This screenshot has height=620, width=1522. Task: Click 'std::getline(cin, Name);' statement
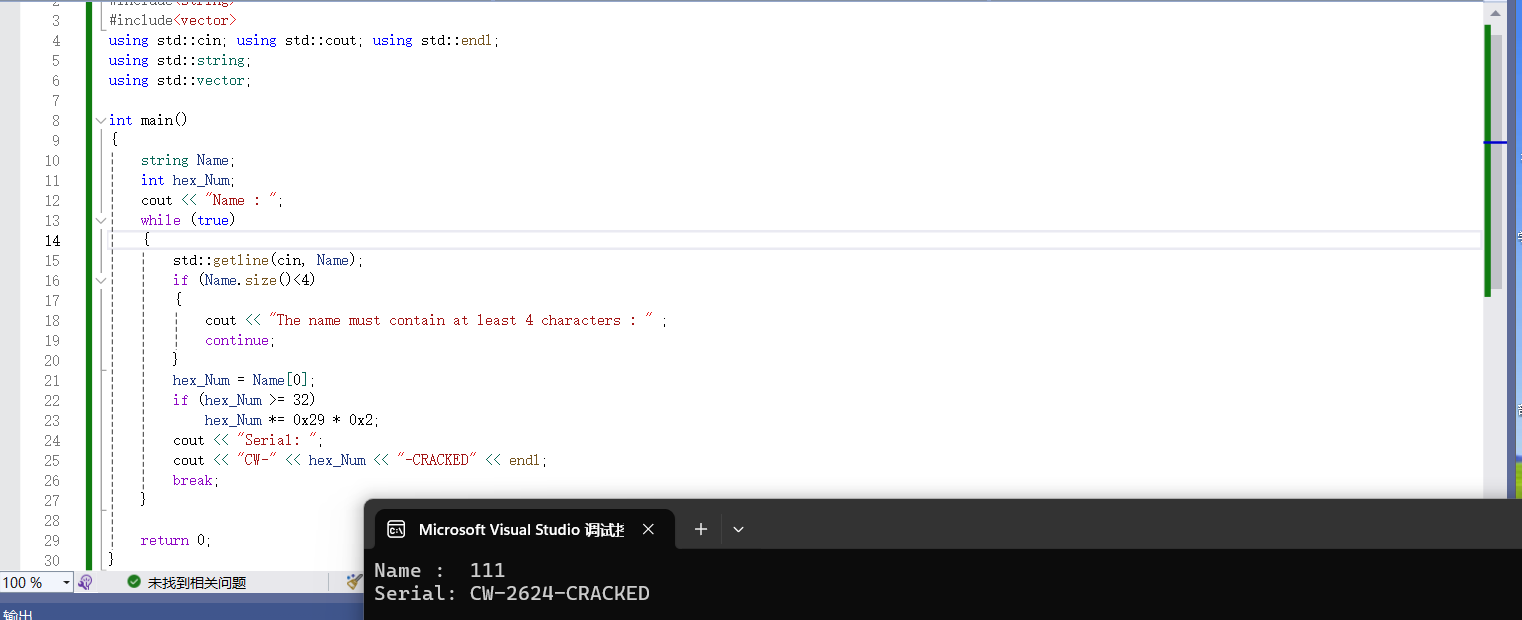(268, 260)
